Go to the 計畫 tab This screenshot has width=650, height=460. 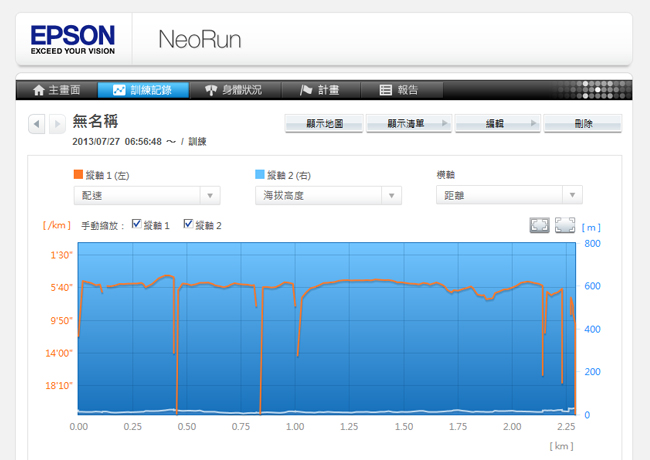coord(321,90)
